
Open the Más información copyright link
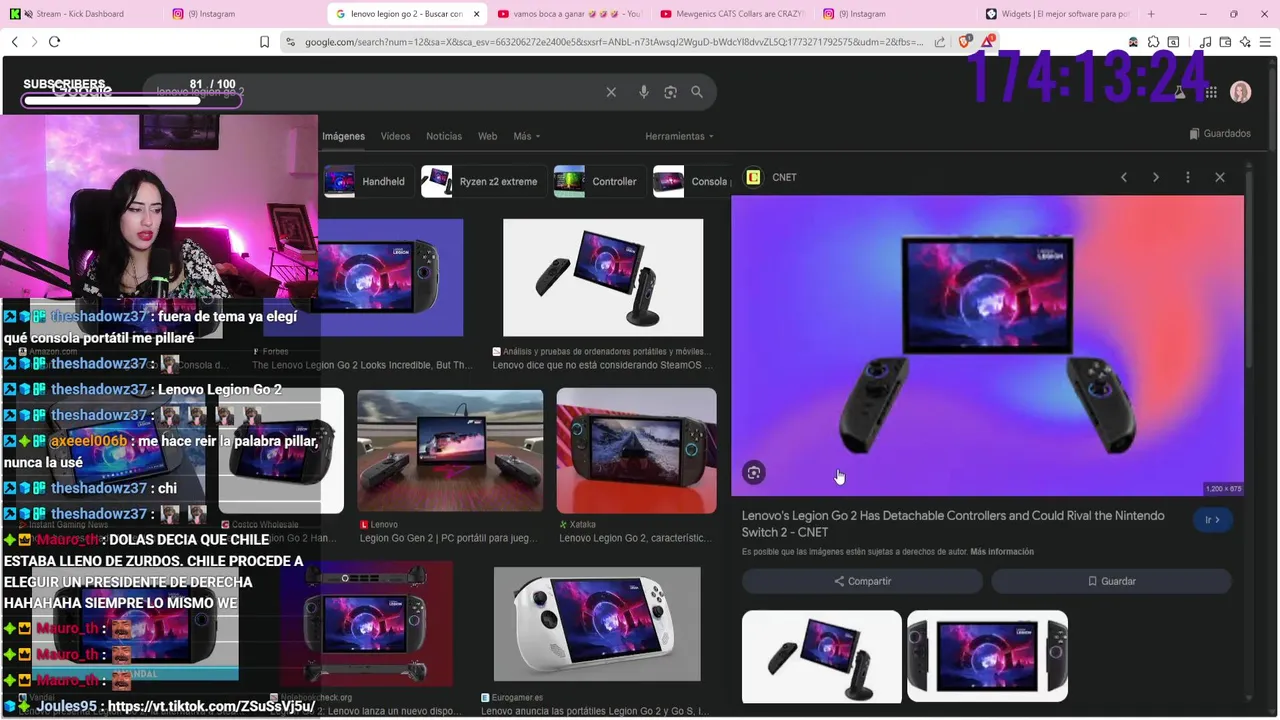click(x=1002, y=552)
